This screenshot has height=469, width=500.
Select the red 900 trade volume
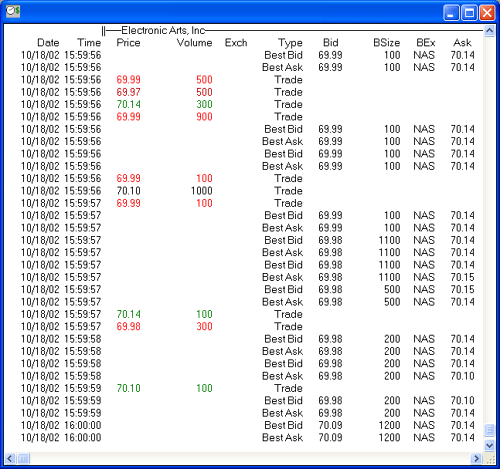(x=204, y=117)
